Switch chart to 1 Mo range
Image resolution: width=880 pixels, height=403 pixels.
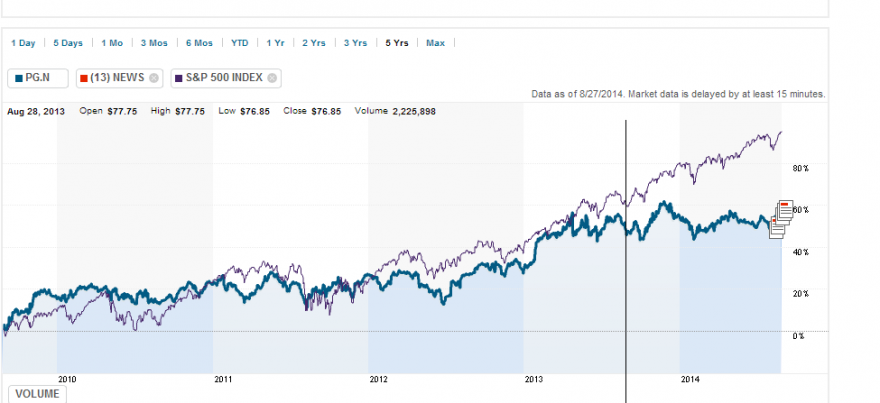[112, 43]
